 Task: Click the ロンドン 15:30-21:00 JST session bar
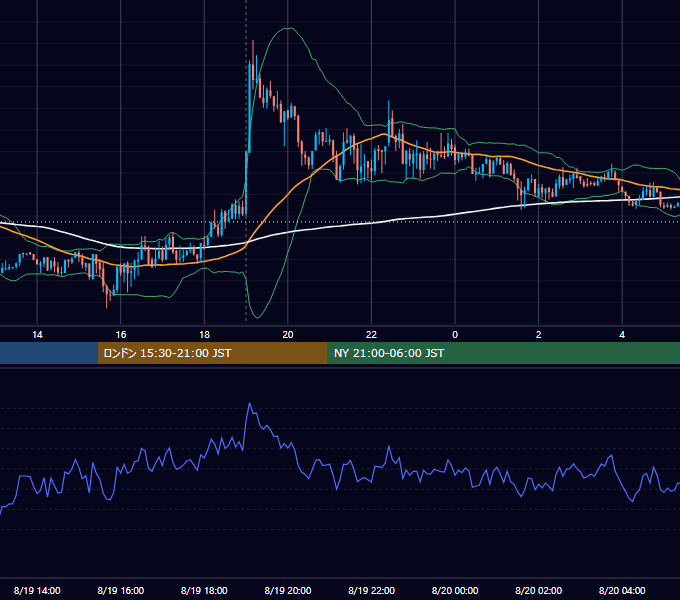(x=212, y=353)
